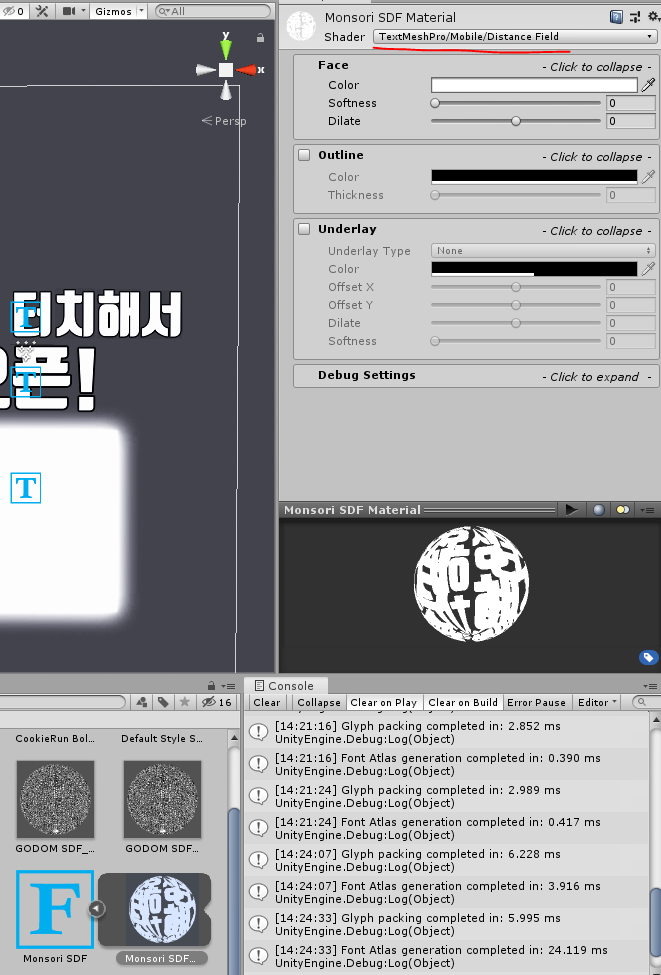Click the Project favorites star icon

point(184,702)
